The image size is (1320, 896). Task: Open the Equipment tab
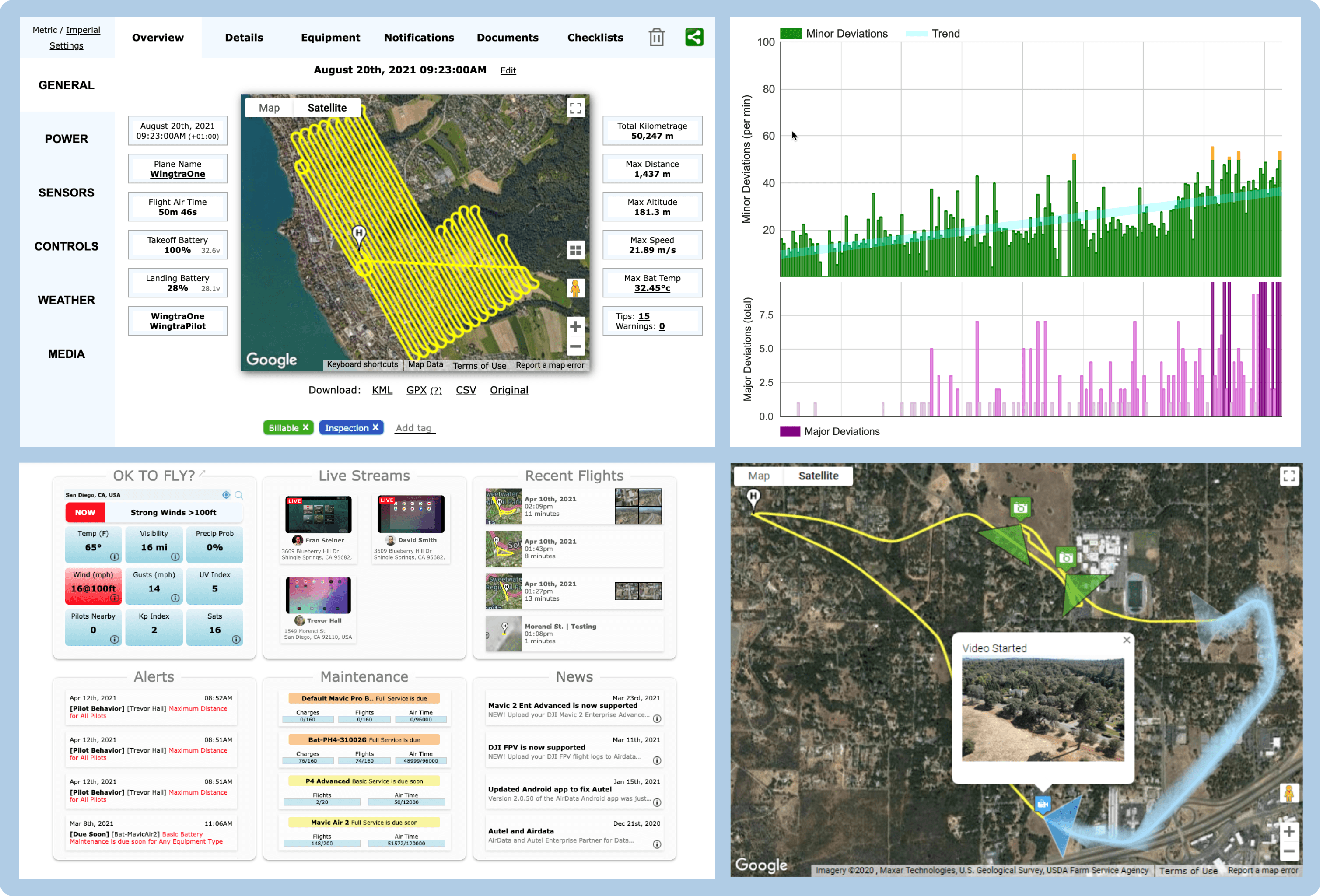point(330,38)
